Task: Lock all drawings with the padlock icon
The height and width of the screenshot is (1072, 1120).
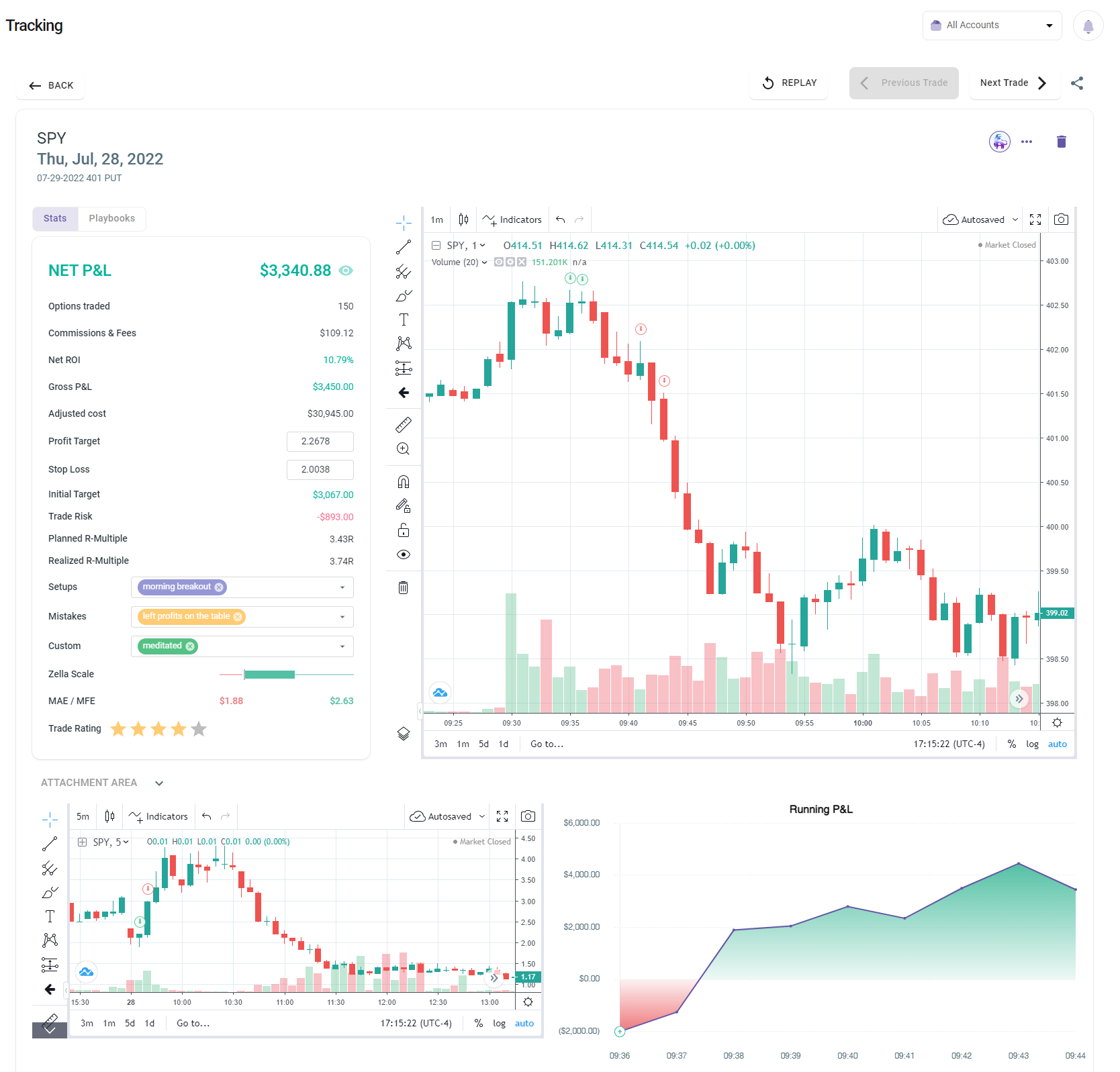Action: tap(403, 530)
